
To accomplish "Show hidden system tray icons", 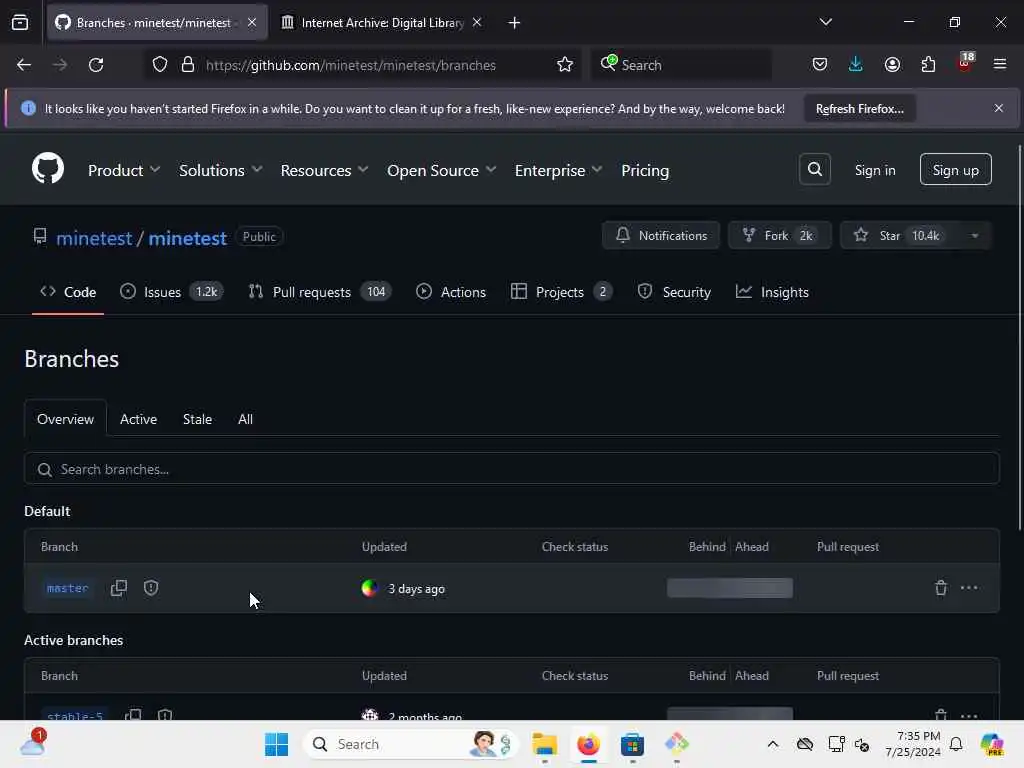I will tap(773, 744).
